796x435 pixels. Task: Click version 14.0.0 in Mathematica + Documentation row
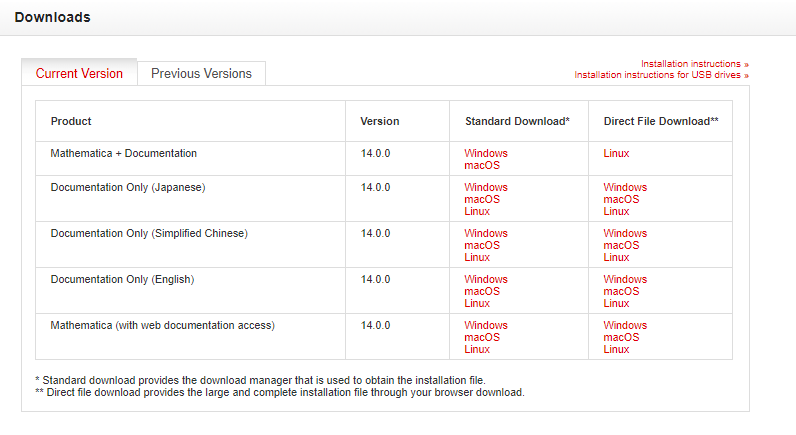[376, 153]
